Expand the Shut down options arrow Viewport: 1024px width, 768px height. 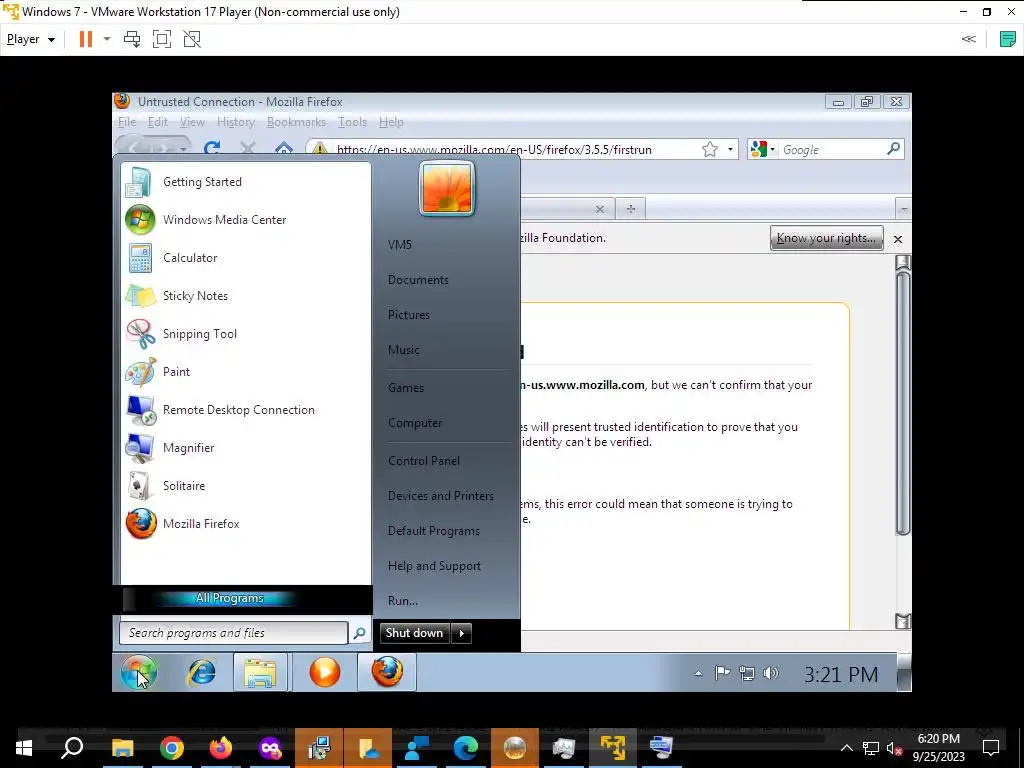coord(462,633)
